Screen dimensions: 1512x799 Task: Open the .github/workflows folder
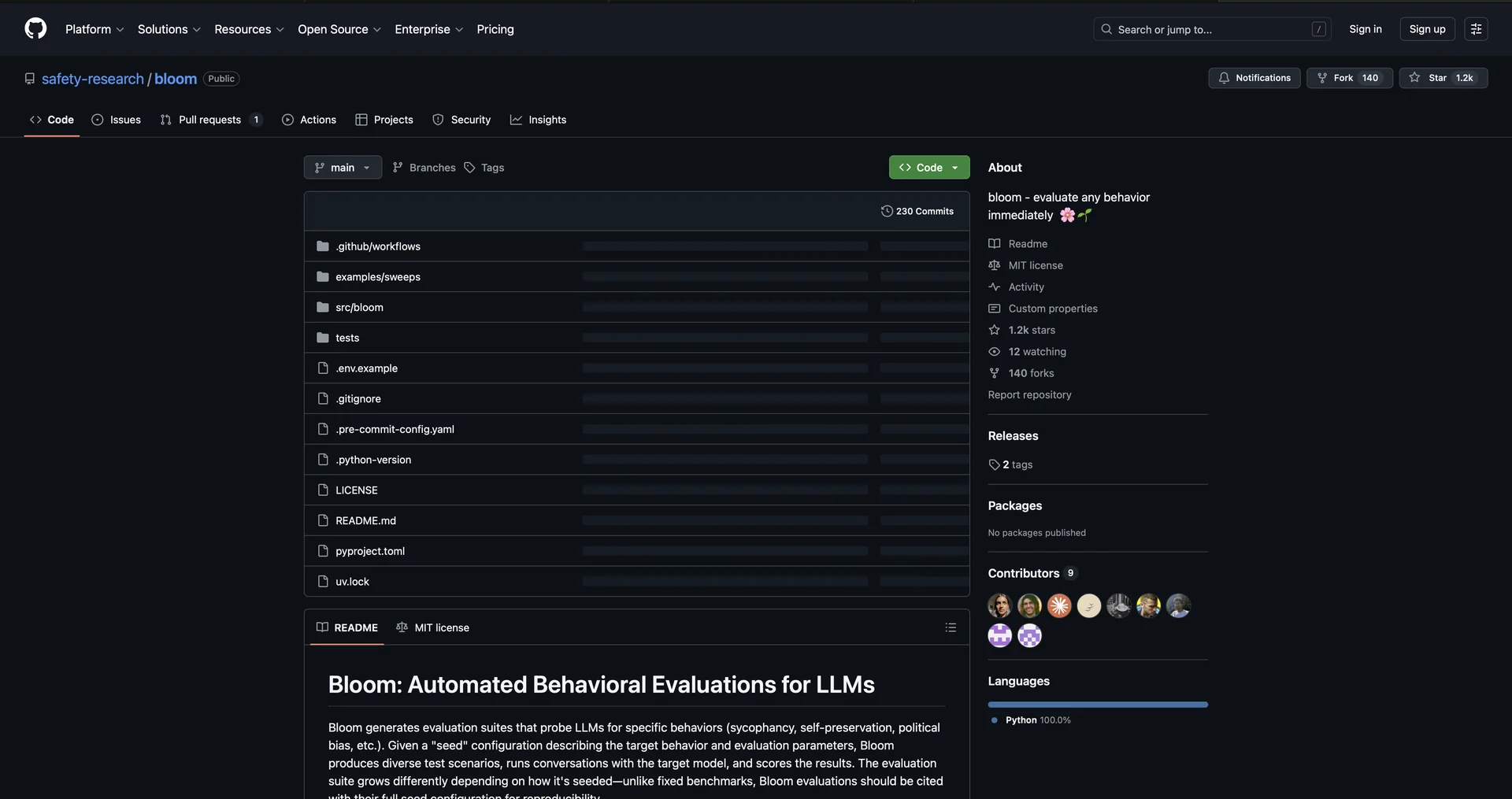pos(378,246)
